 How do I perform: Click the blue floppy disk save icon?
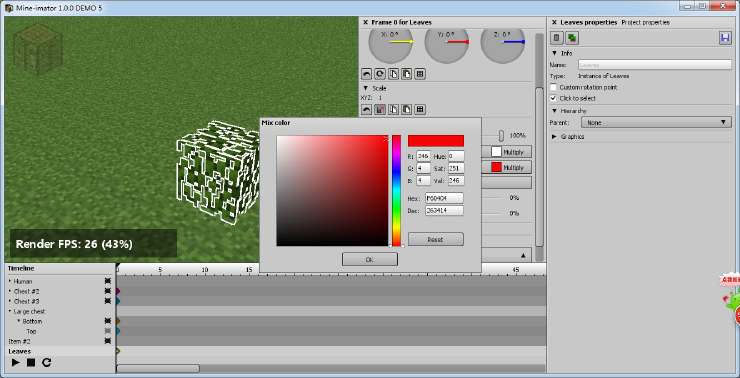pos(725,38)
